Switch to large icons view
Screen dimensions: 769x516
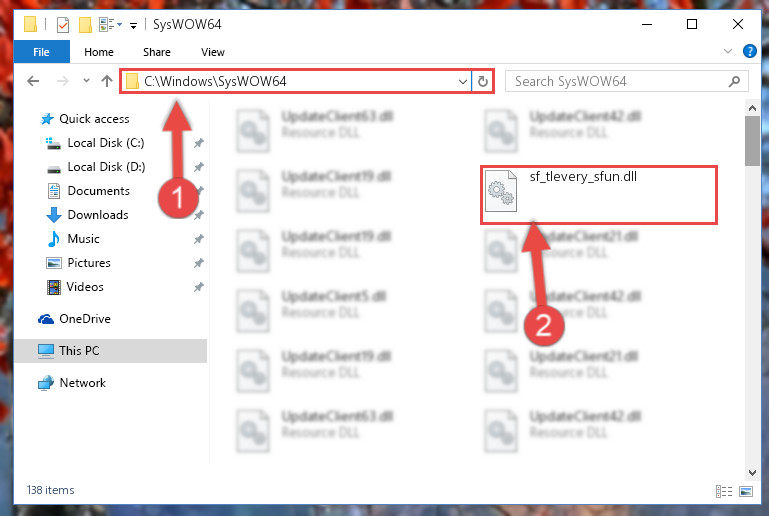(745, 491)
